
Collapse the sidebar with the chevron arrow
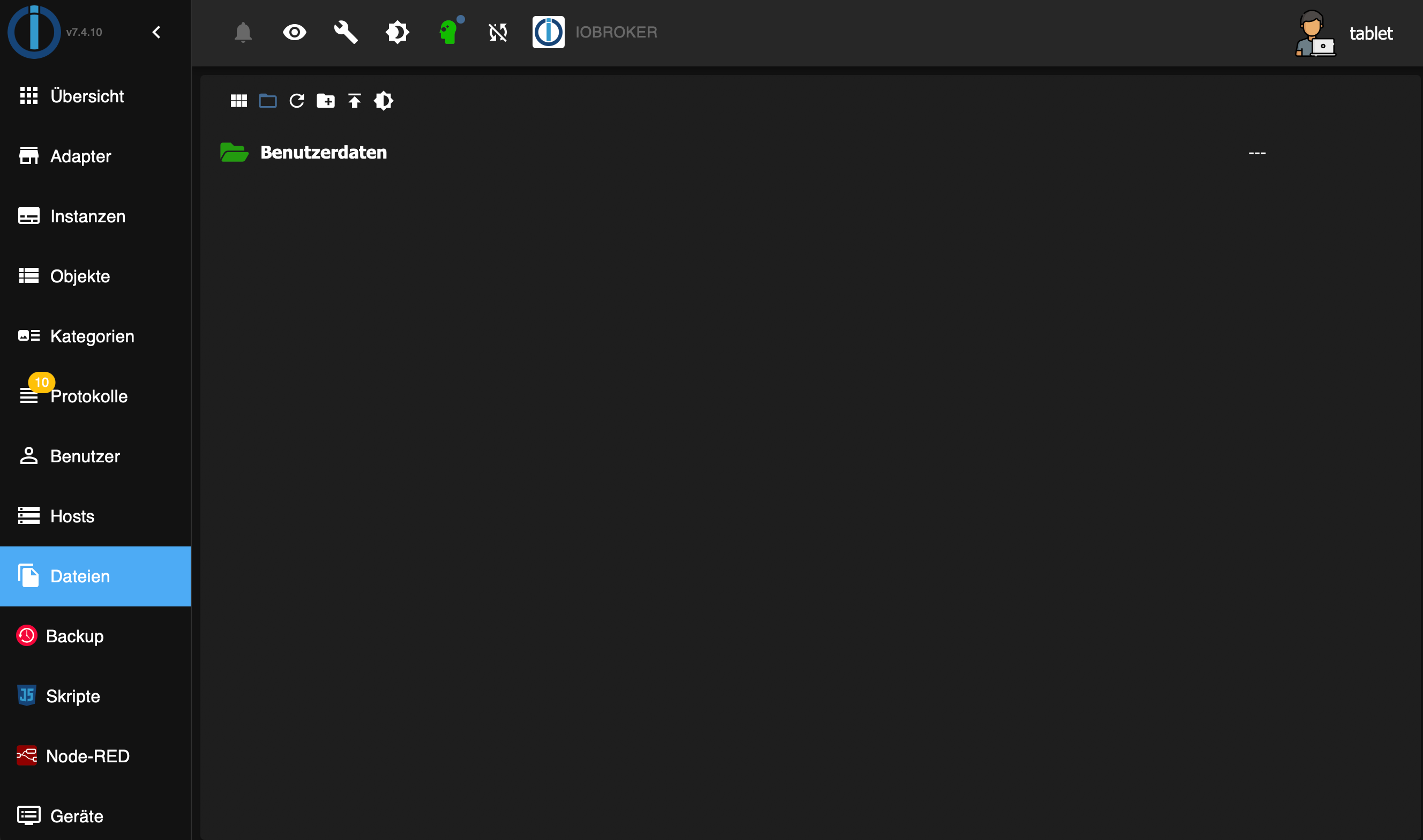157,32
